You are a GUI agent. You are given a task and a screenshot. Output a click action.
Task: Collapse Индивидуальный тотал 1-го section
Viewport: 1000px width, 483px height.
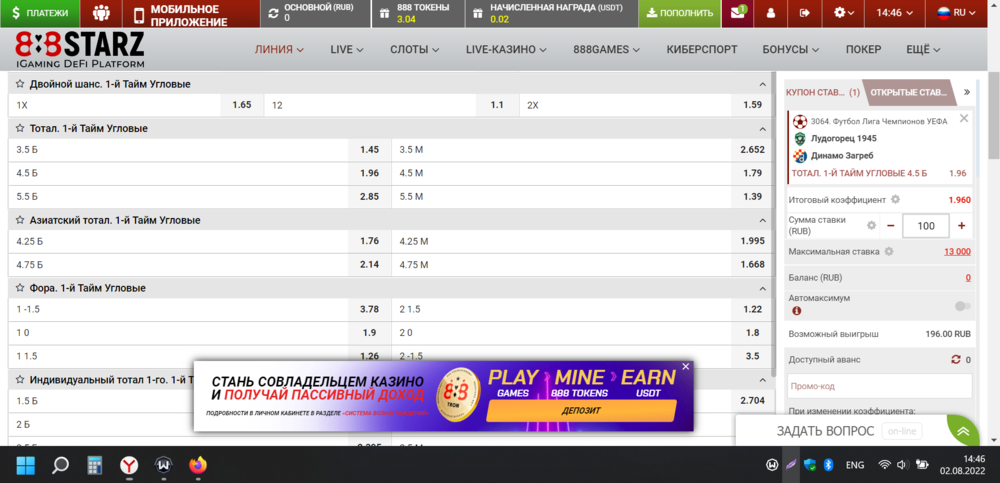[762, 380]
